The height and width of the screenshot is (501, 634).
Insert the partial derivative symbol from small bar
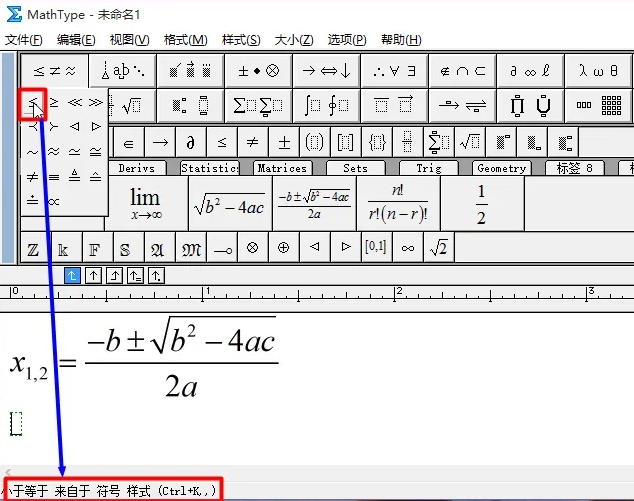(x=191, y=142)
